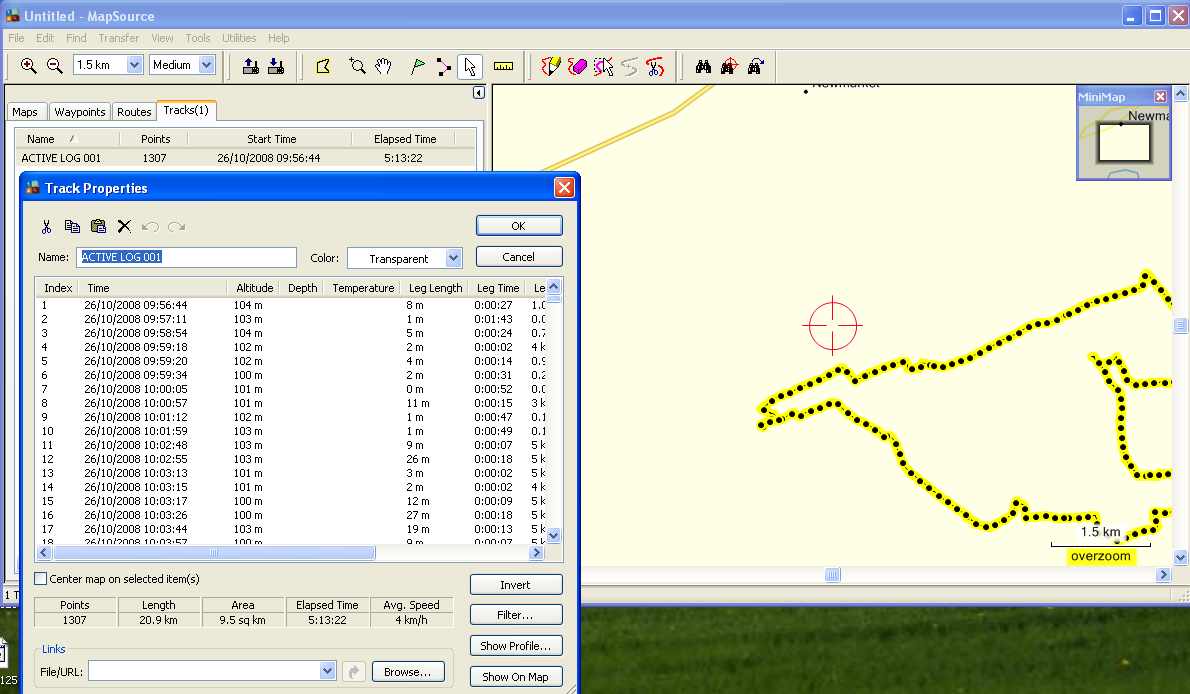Select ACTIVE LOG 001 row in Tracks list
This screenshot has width=1190, height=694.
coord(245,158)
